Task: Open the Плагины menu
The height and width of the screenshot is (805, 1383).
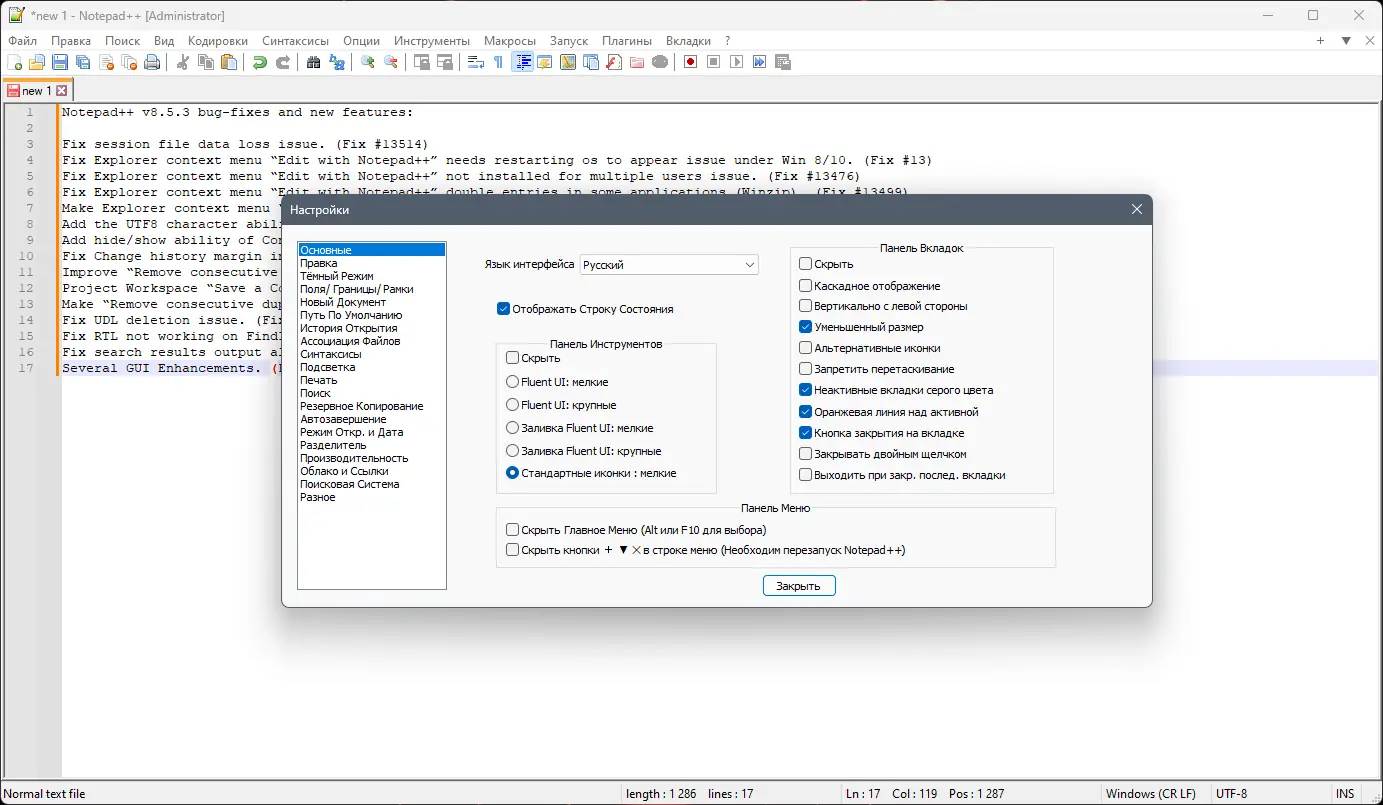Action: click(627, 41)
